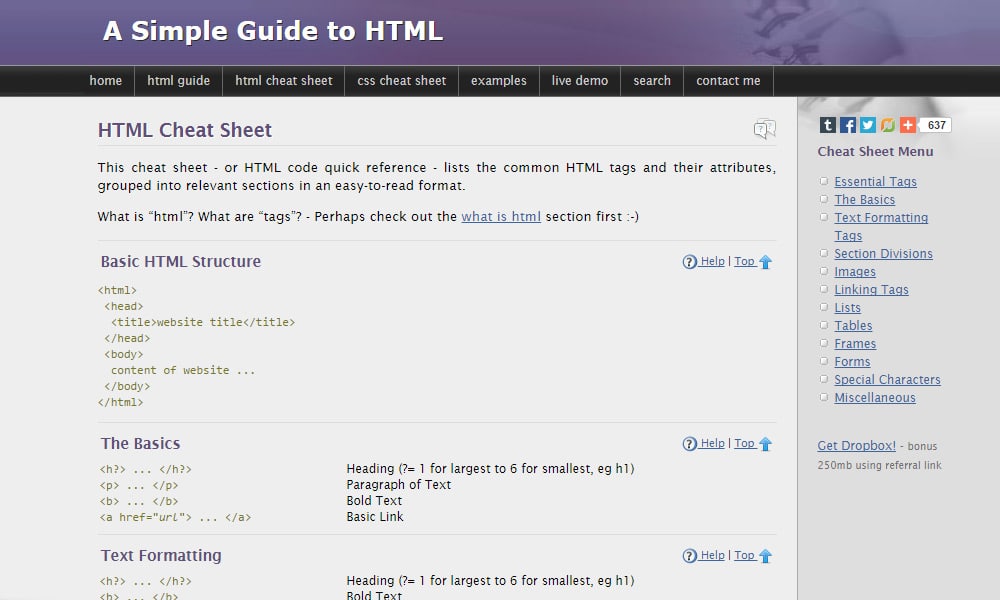
Task: Click the green share service icon
Action: 888,125
